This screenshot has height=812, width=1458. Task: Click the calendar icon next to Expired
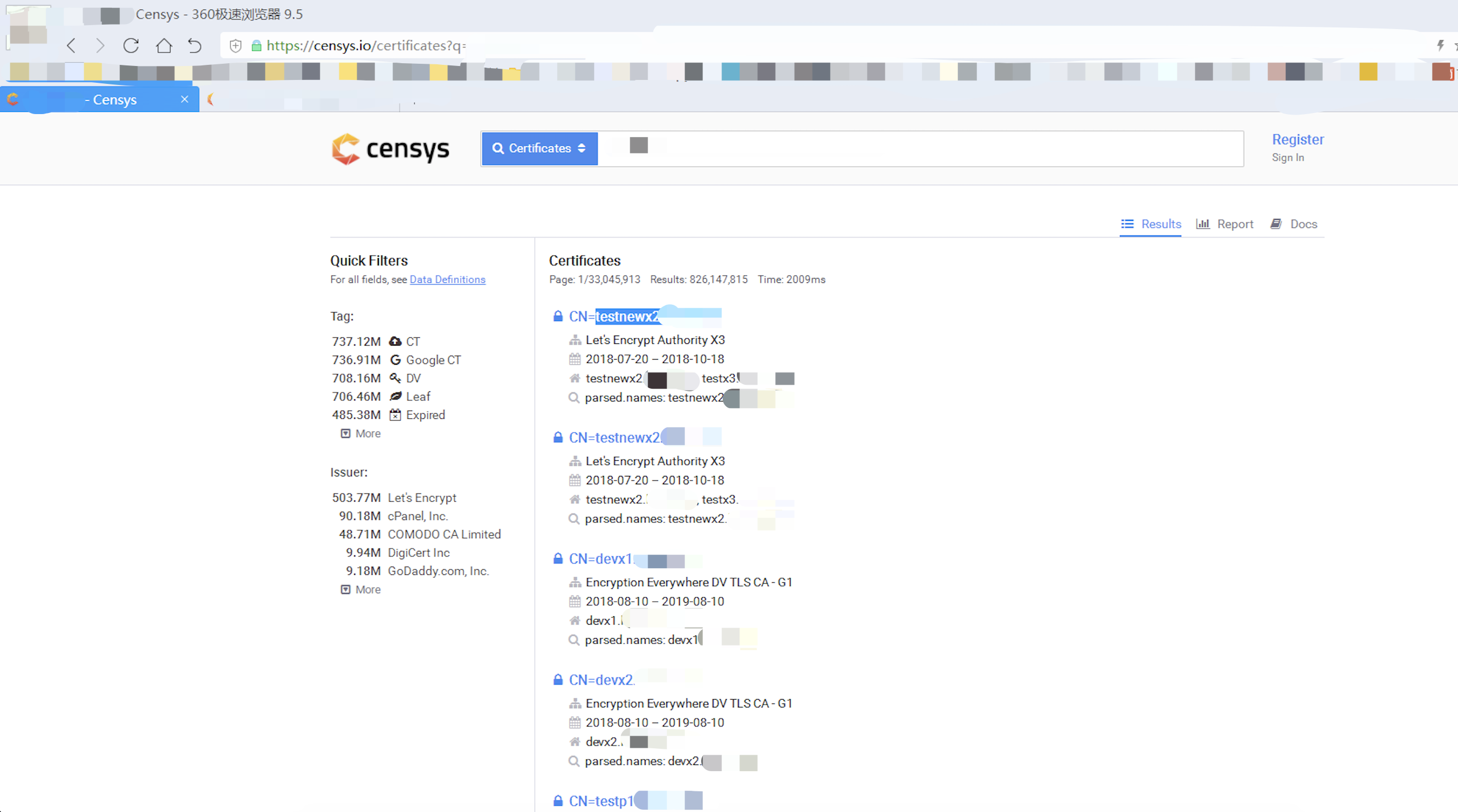(x=395, y=415)
